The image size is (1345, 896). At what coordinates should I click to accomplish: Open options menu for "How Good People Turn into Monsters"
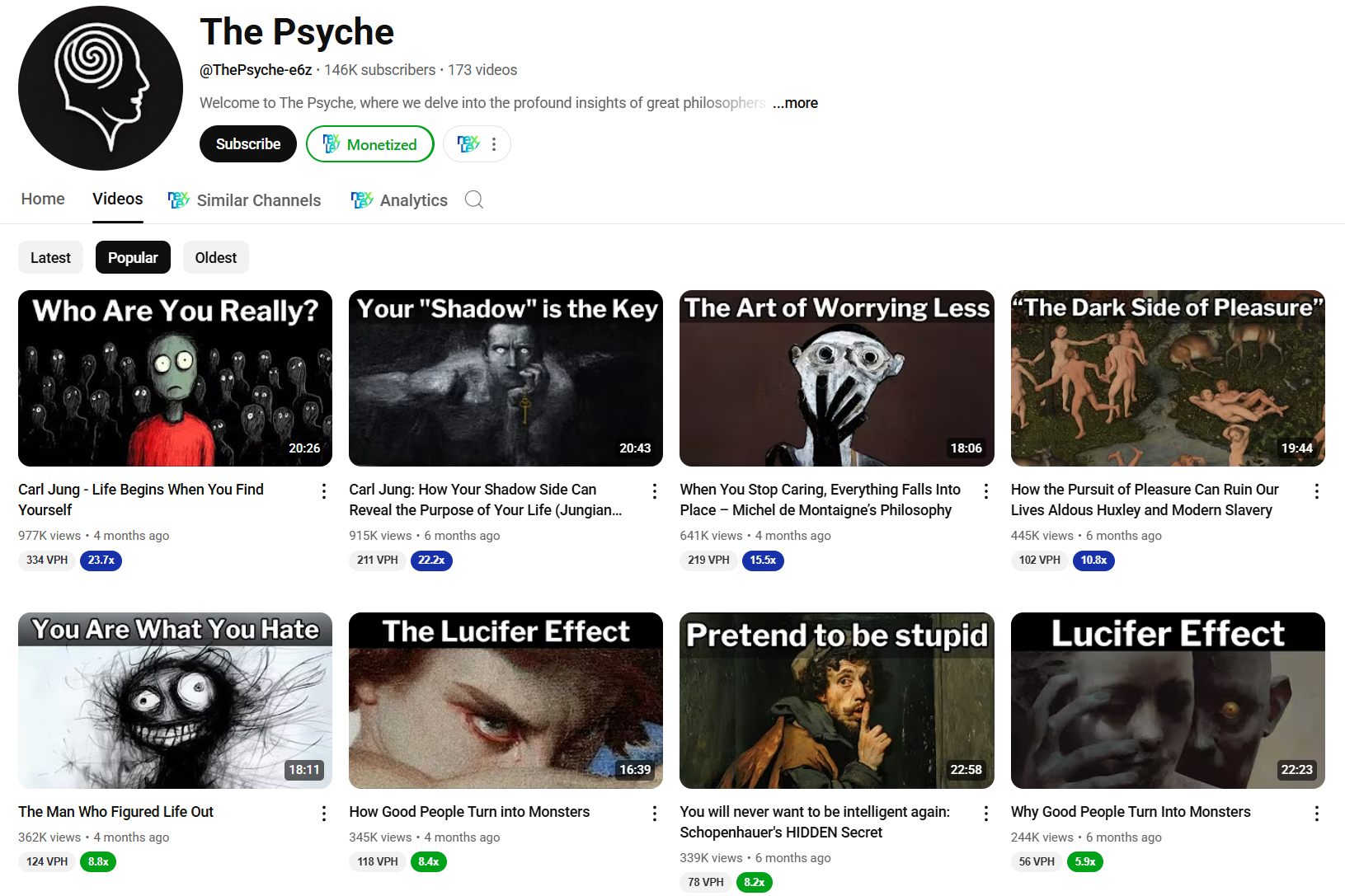(655, 814)
